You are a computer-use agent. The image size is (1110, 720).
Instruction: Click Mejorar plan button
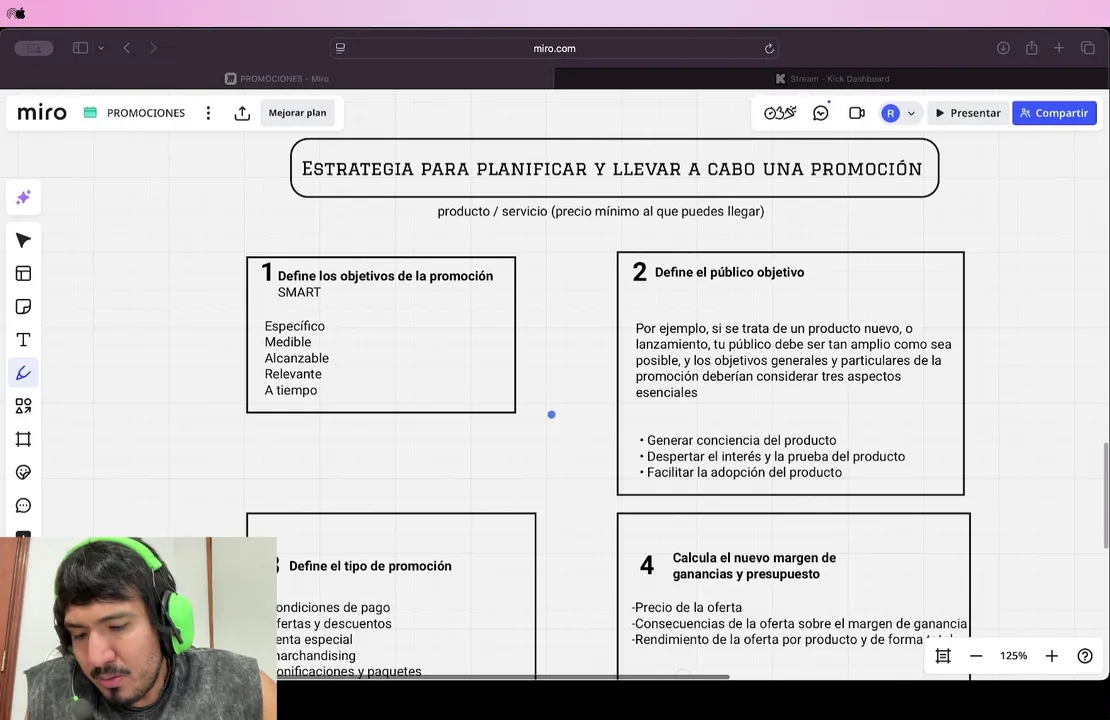297,113
